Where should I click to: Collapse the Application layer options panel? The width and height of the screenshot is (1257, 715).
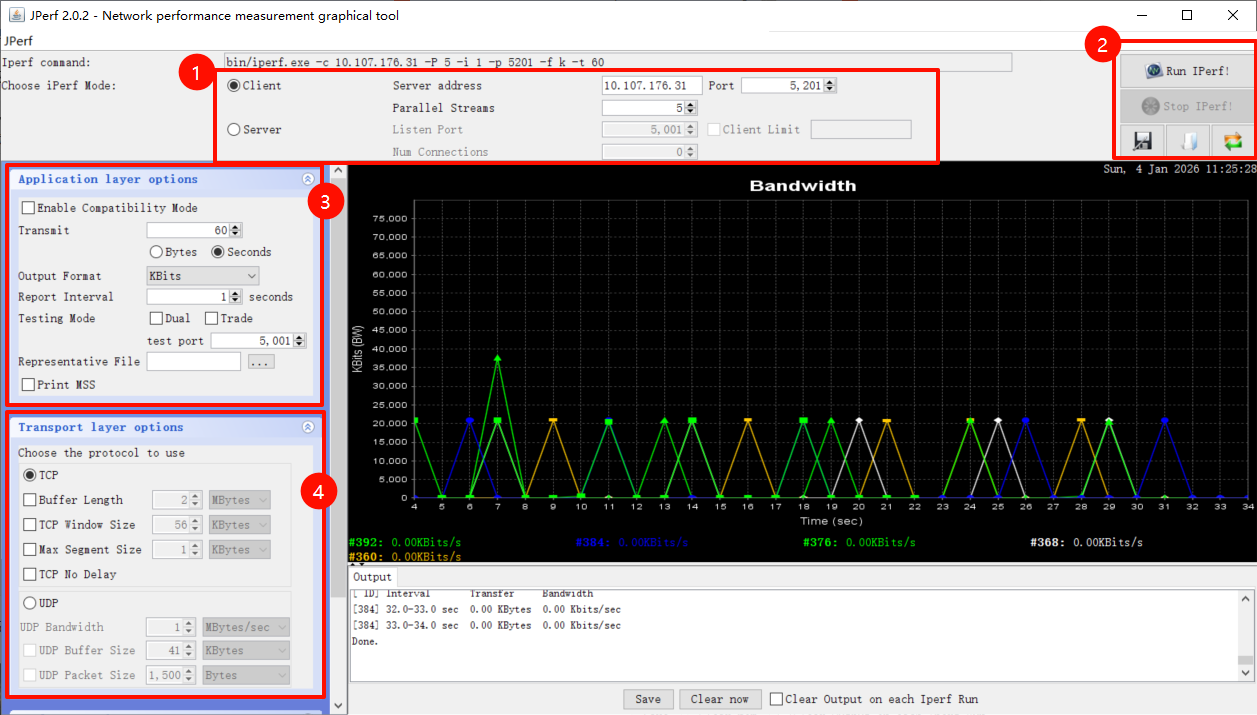[x=308, y=180]
